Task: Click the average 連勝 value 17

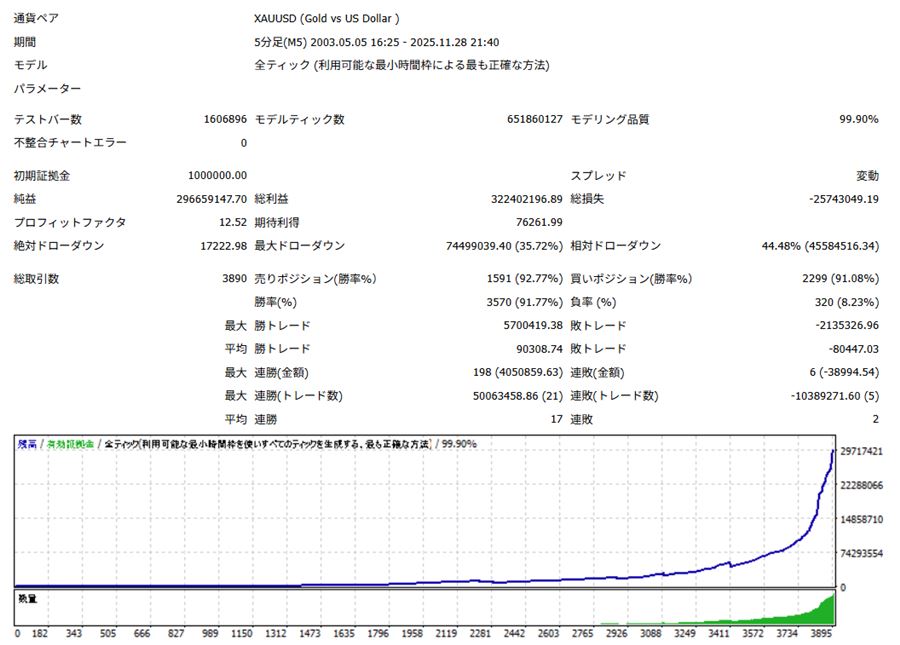Action: pyautogui.click(x=557, y=419)
